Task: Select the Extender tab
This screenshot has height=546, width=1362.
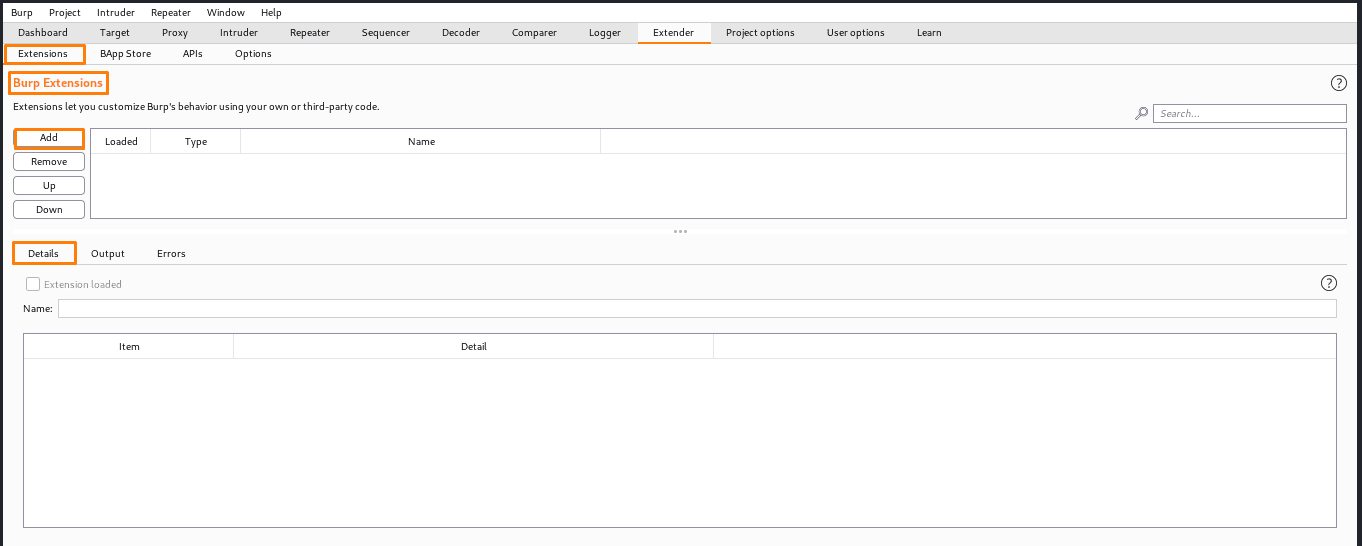Action: [674, 33]
